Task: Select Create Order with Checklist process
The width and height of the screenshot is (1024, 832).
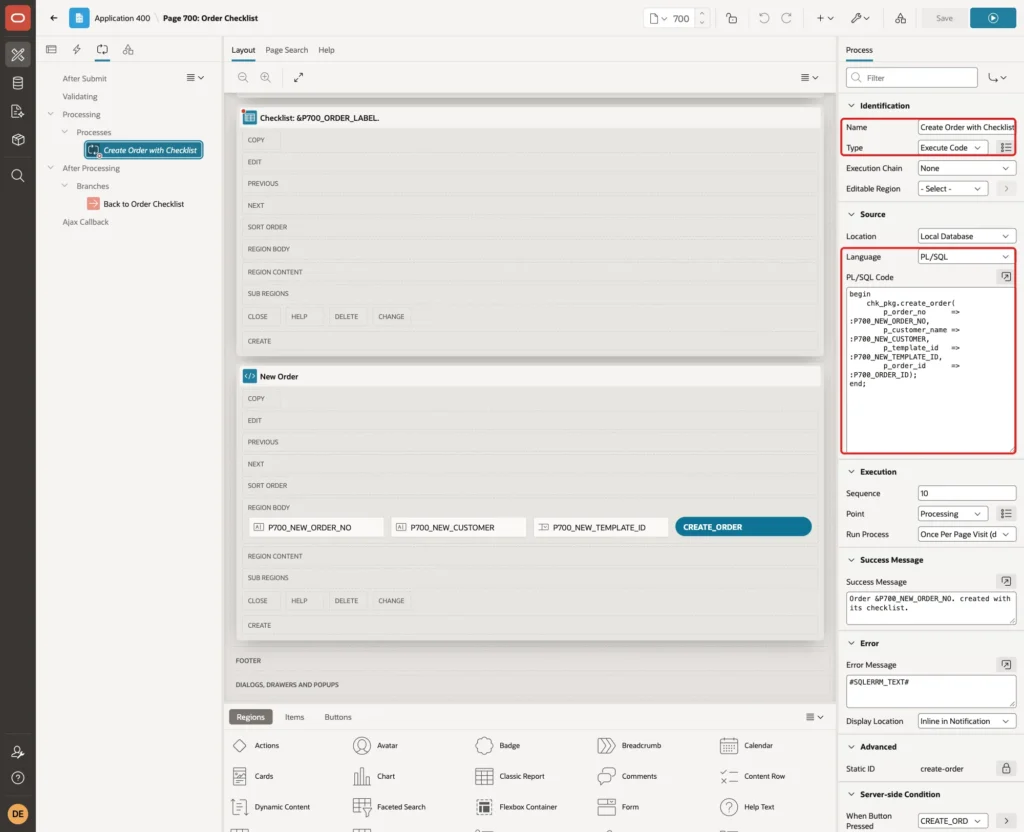Action: (144, 150)
